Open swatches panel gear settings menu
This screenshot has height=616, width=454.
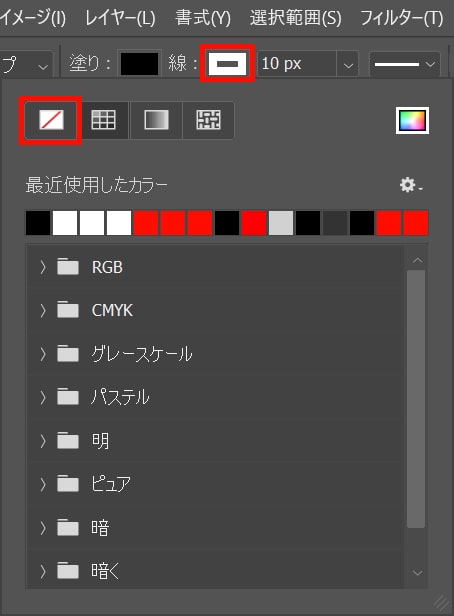coord(410,185)
